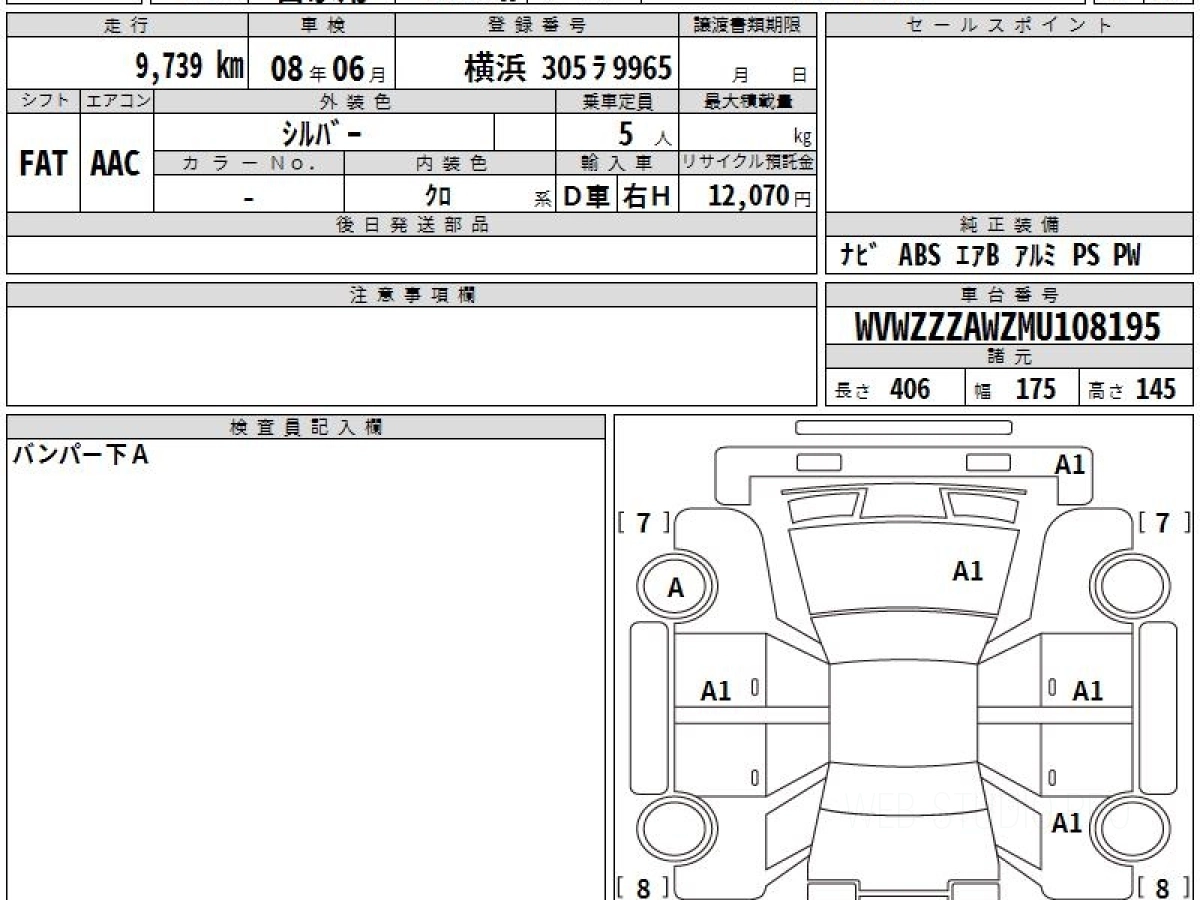
Task: Click the 注意事項欄 header bar
Action: (x=411, y=295)
